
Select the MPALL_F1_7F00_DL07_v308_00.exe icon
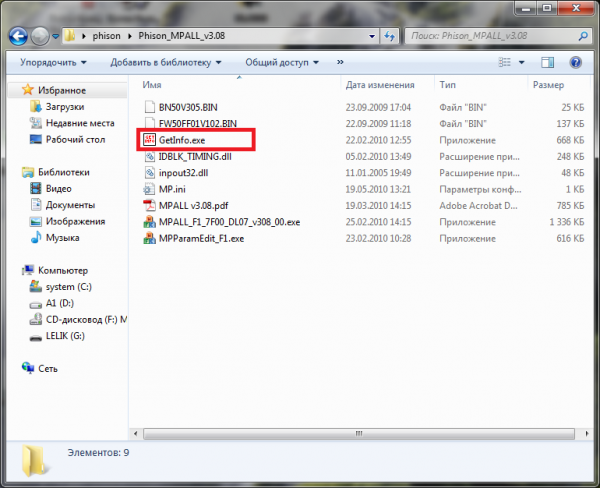[x=149, y=222]
